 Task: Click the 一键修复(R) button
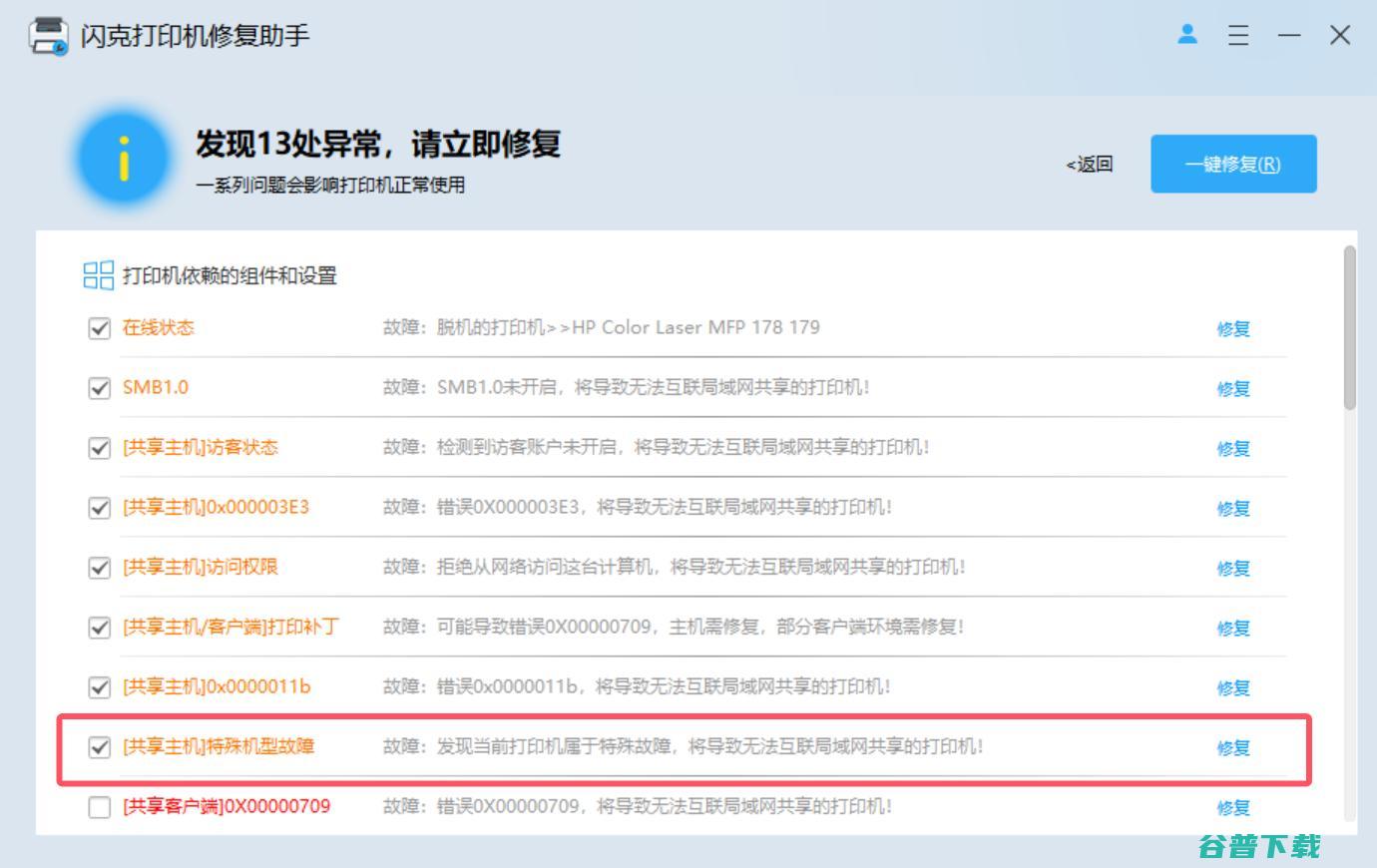point(1233,163)
